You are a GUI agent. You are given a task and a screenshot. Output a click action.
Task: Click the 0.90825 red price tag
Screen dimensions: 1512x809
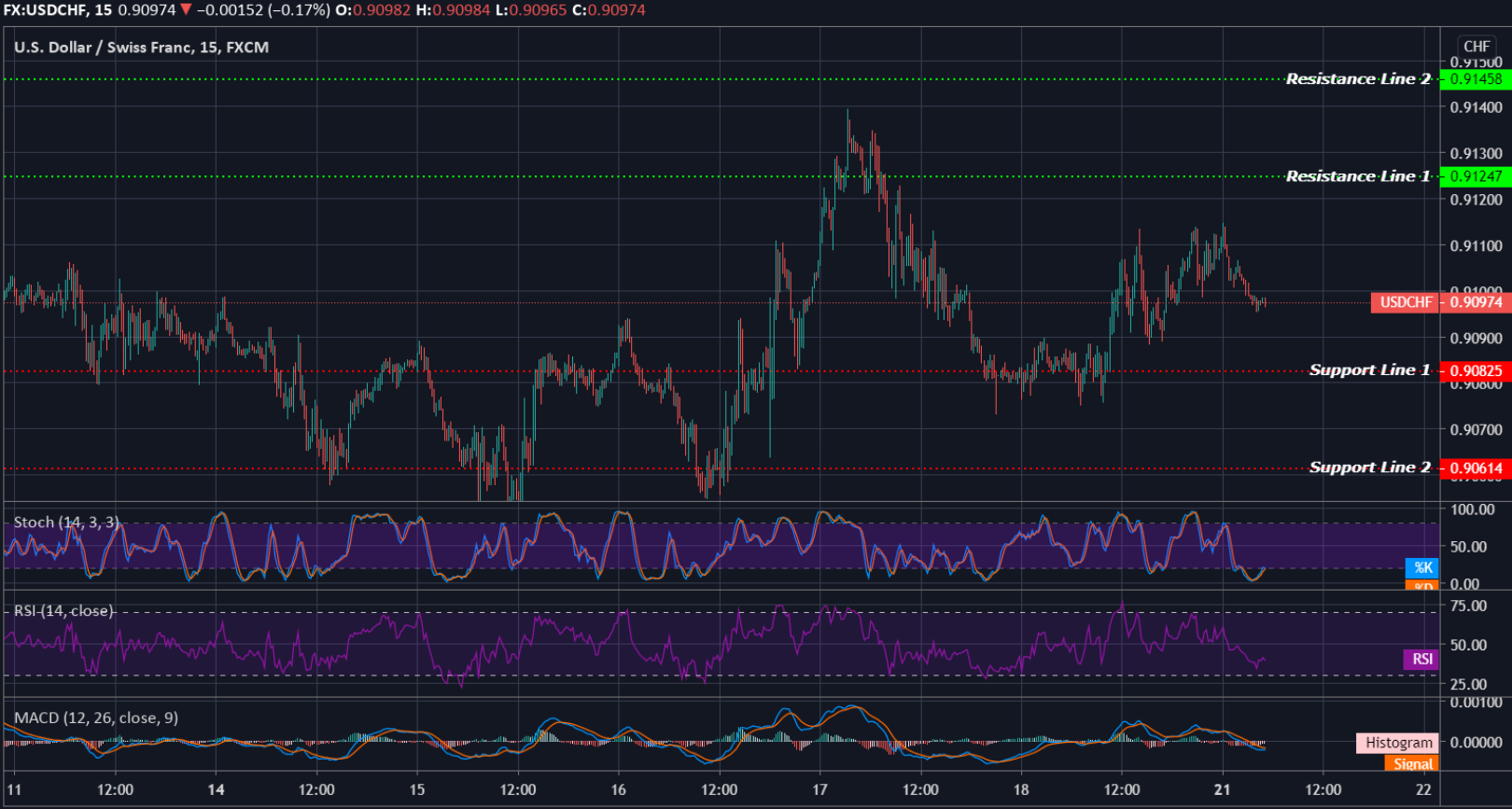(1476, 370)
